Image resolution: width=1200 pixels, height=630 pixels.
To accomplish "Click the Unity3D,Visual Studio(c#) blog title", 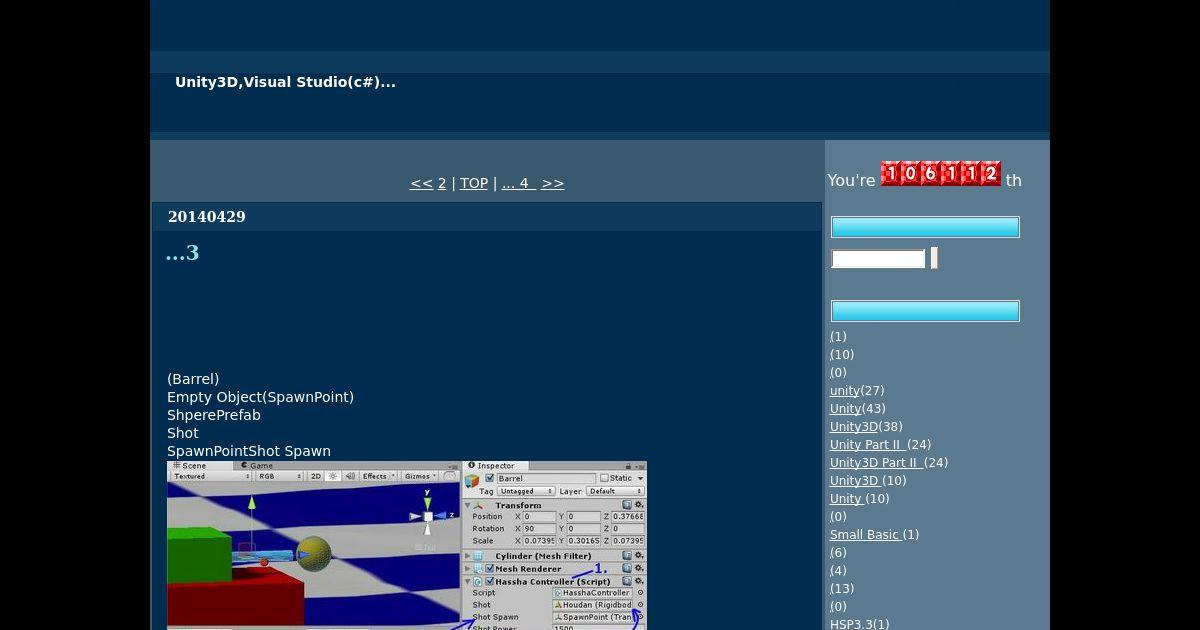I will (285, 82).
